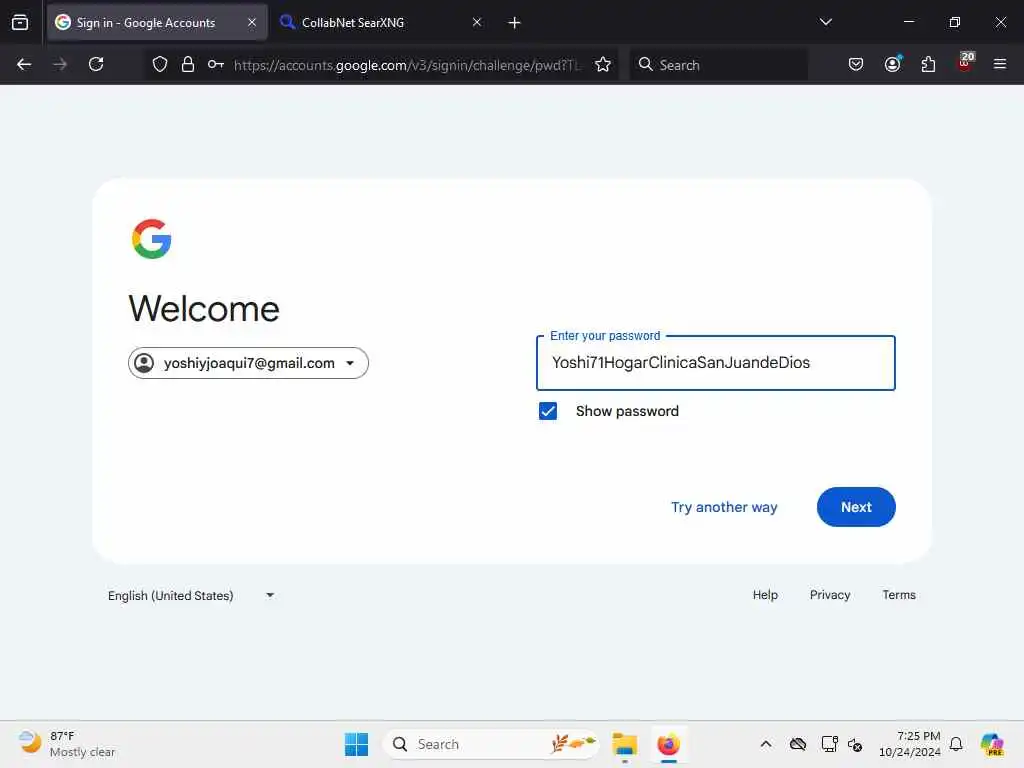Click the address bar URL
The width and height of the screenshot is (1024, 768).
(406, 65)
